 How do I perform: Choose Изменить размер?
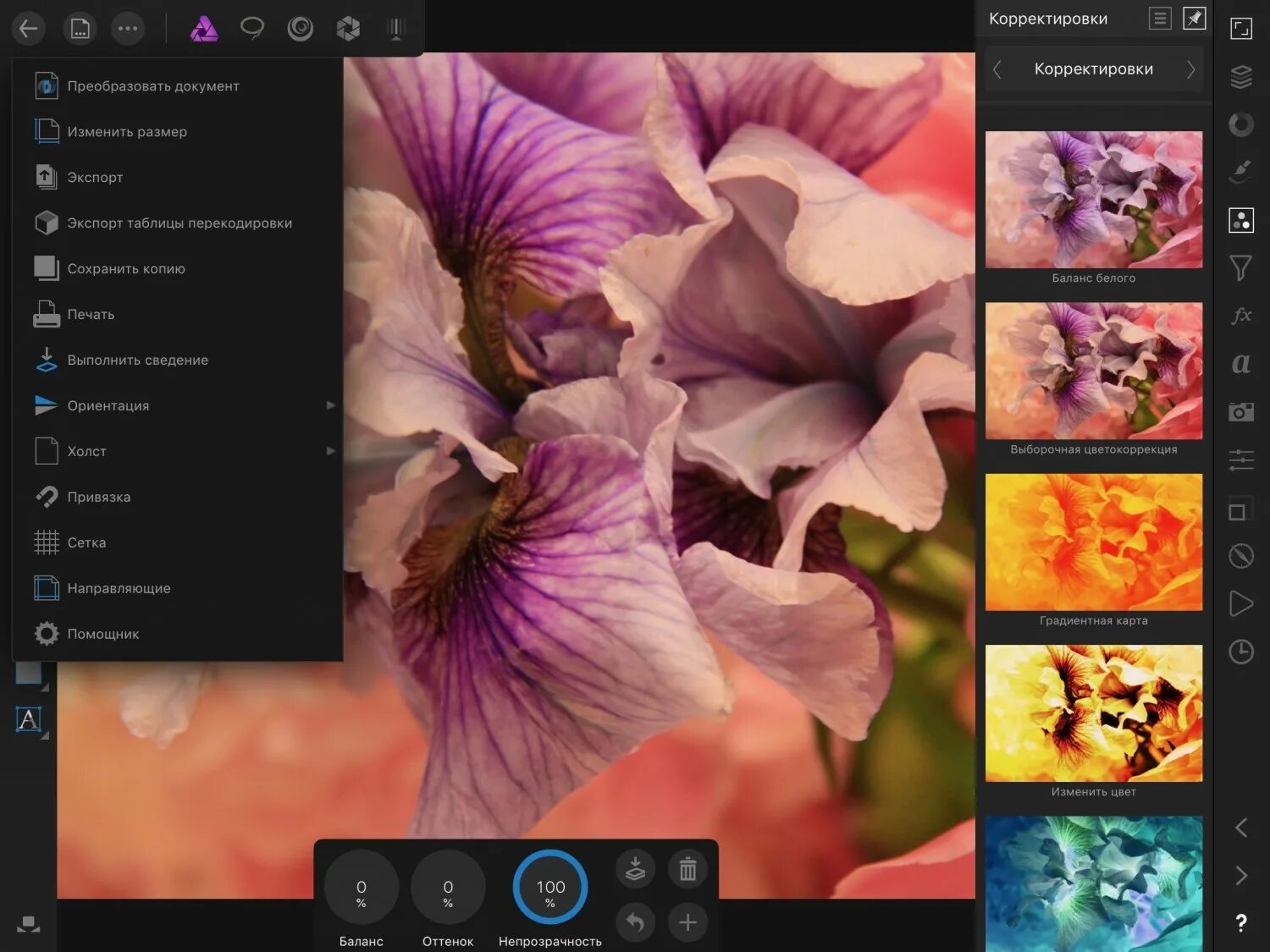click(178, 131)
